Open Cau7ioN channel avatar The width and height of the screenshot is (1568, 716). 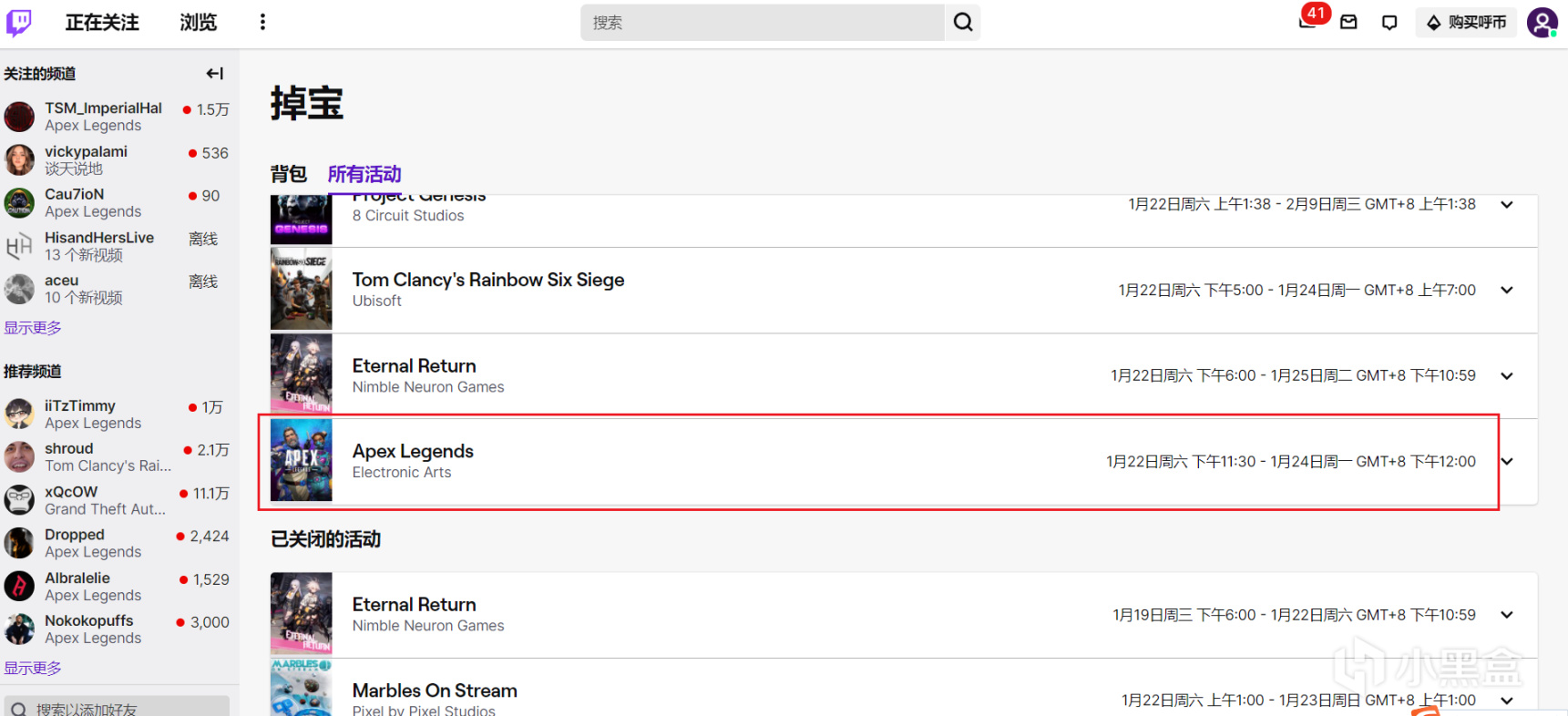click(19, 202)
